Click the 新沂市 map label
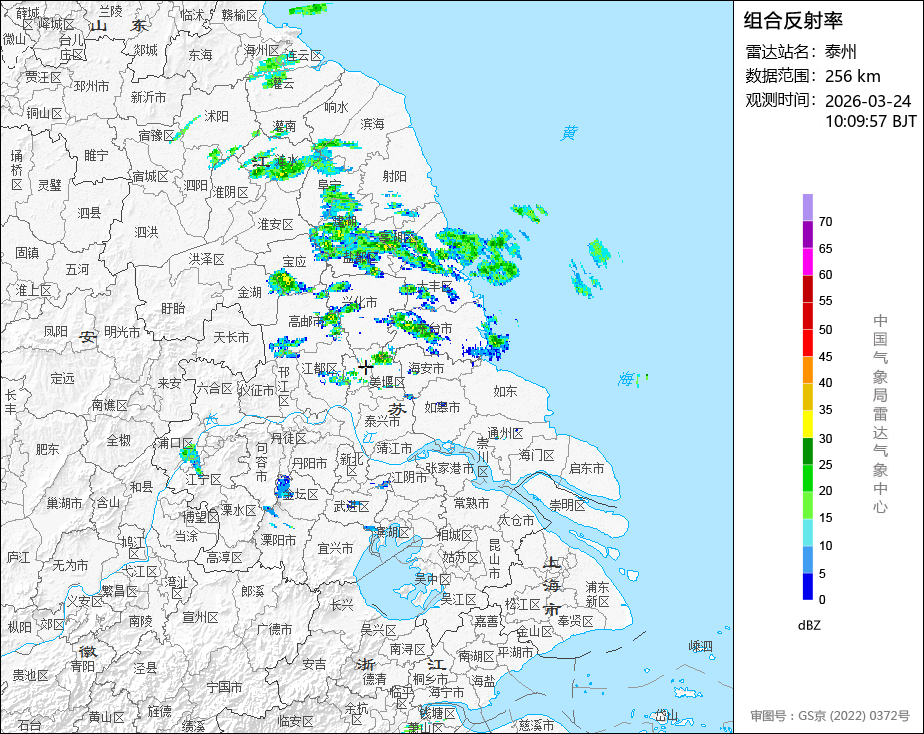924x734 pixels. 148,97
